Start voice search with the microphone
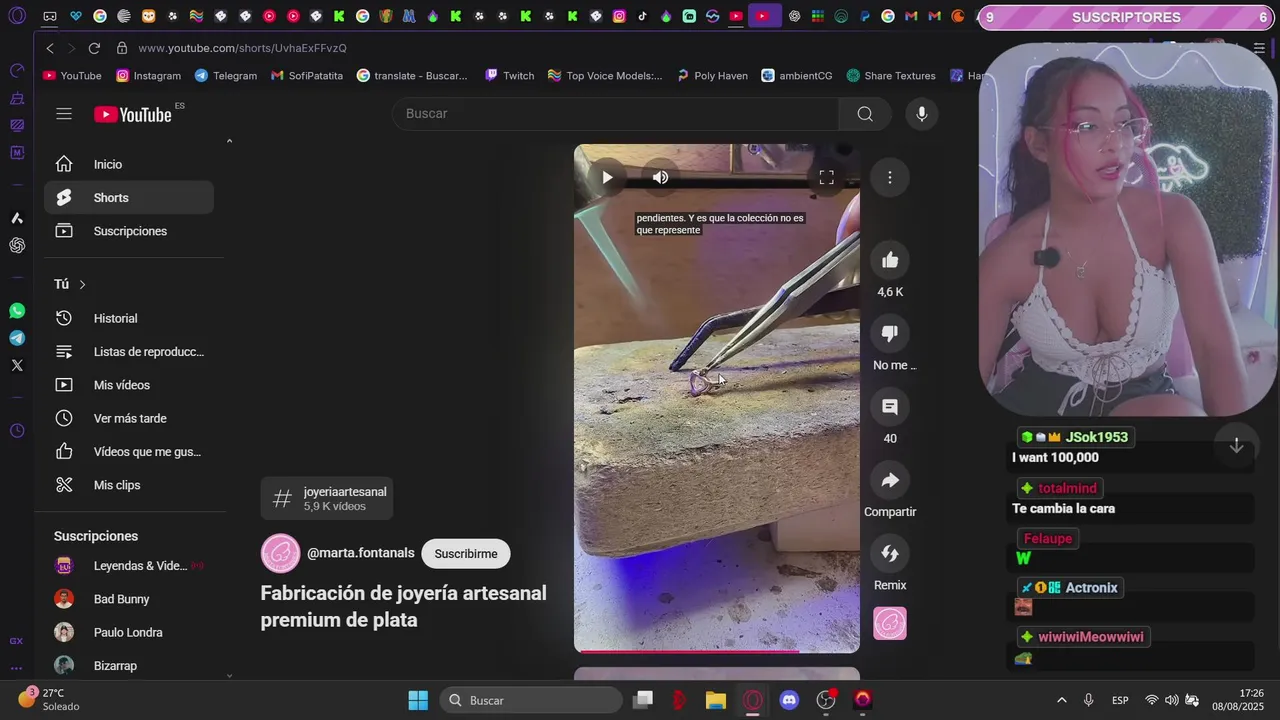1280x720 pixels. point(922,114)
